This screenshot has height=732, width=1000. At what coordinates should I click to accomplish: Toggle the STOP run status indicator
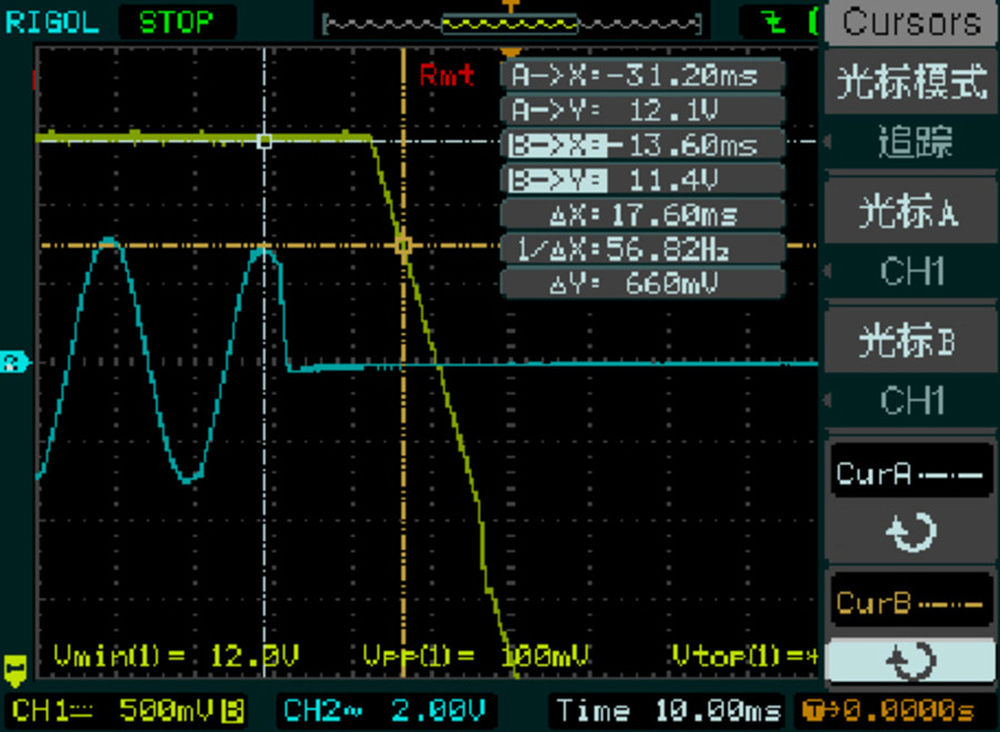tap(176, 21)
